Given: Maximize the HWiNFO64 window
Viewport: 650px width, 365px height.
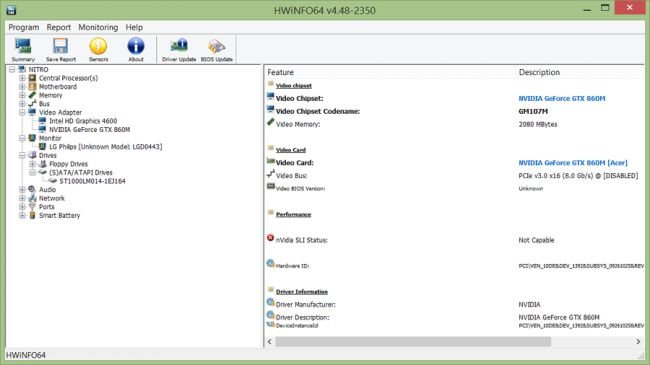Looking at the screenshot, I should [605, 8].
